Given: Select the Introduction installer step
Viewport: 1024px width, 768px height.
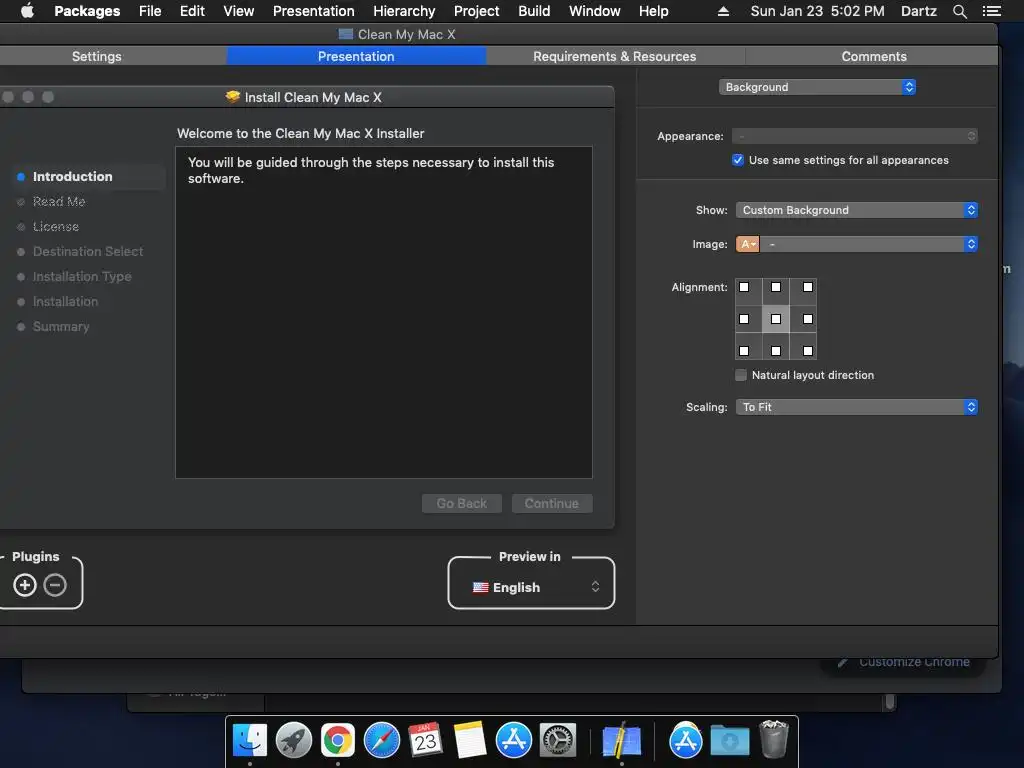Looking at the screenshot, I should point(72,176).
